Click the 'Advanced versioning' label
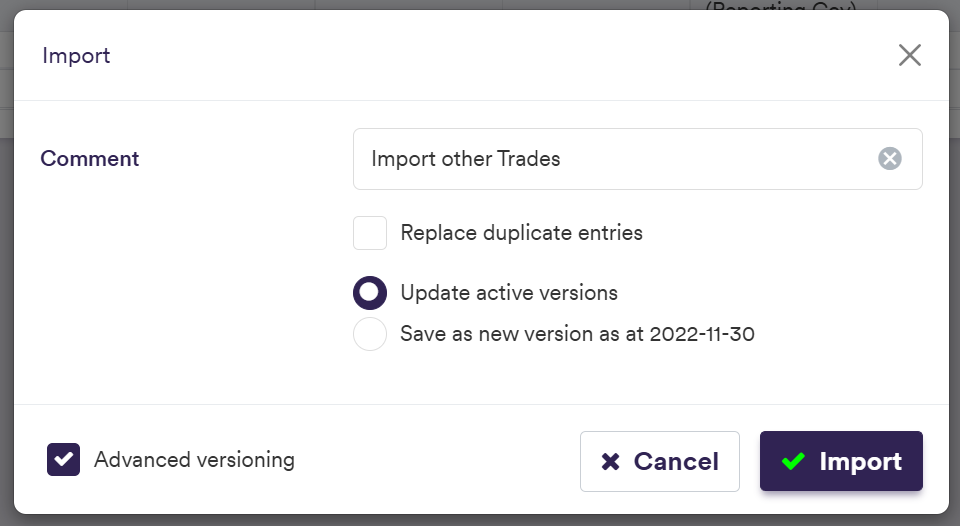Screen dimensions: 960x526 pos(194,460)
